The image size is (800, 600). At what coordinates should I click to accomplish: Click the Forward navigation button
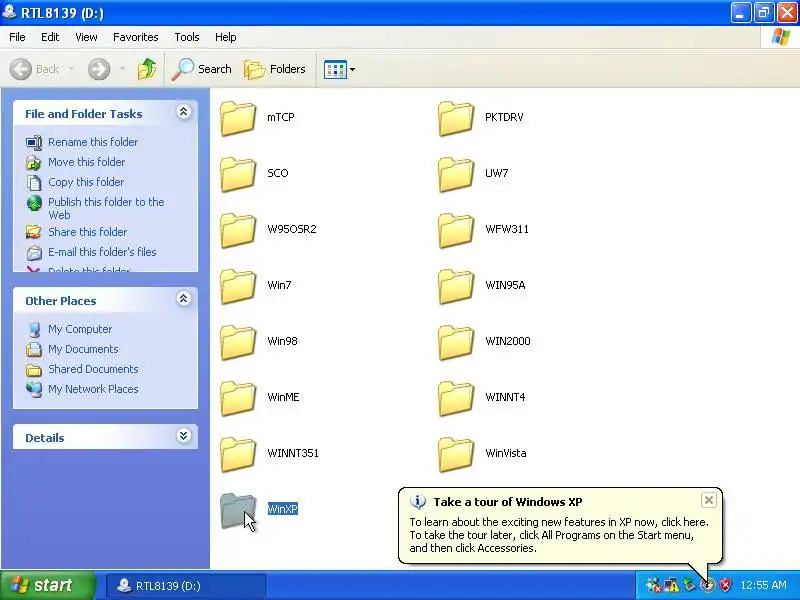click(99, 69)
